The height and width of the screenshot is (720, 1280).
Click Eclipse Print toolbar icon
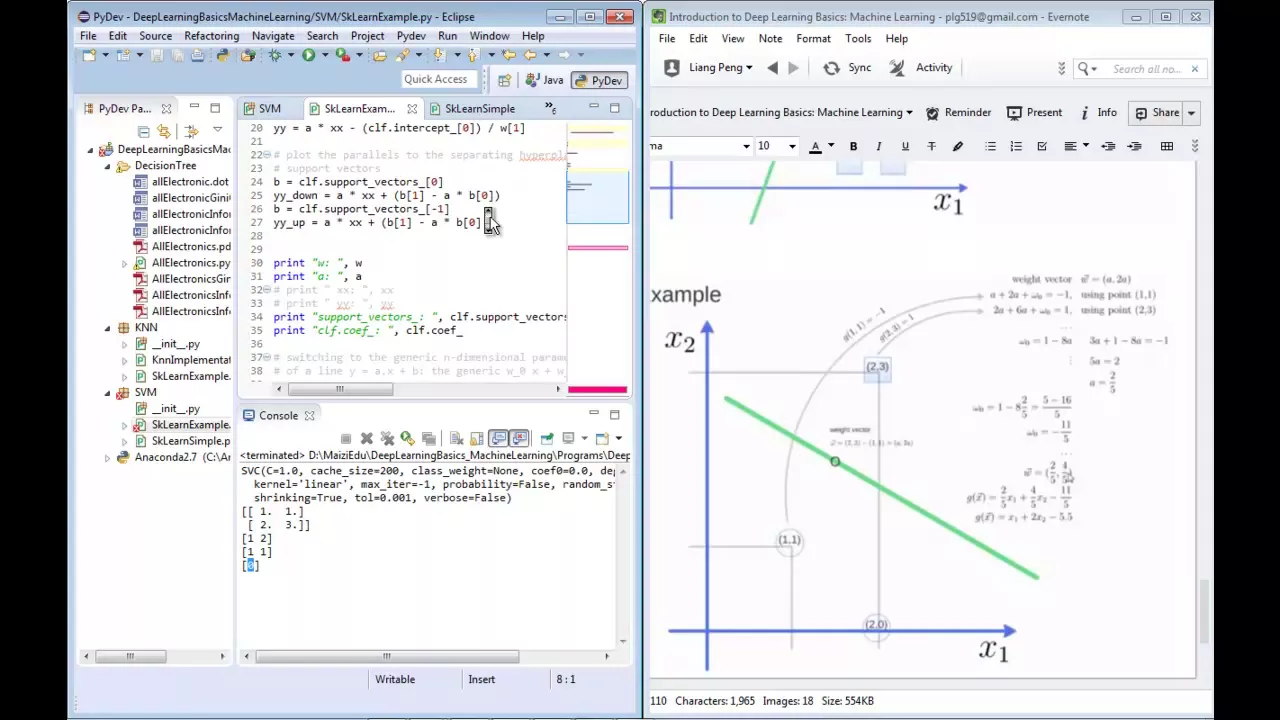click(x=198, y=55)
